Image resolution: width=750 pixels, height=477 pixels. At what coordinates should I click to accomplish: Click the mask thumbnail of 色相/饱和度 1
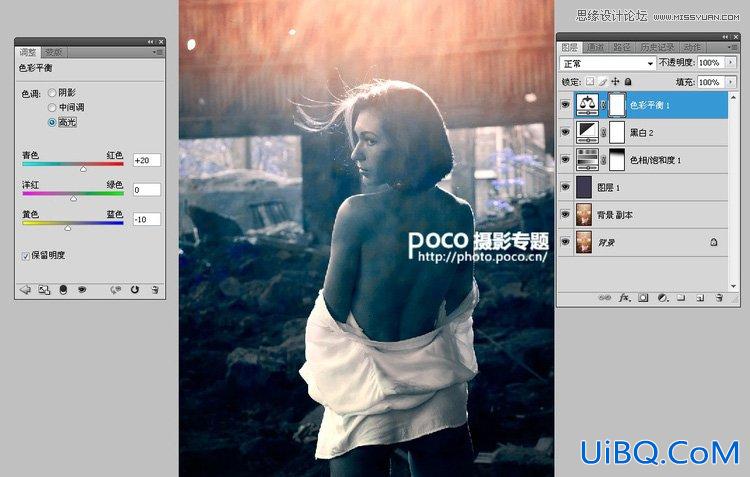tap(617, 160)
